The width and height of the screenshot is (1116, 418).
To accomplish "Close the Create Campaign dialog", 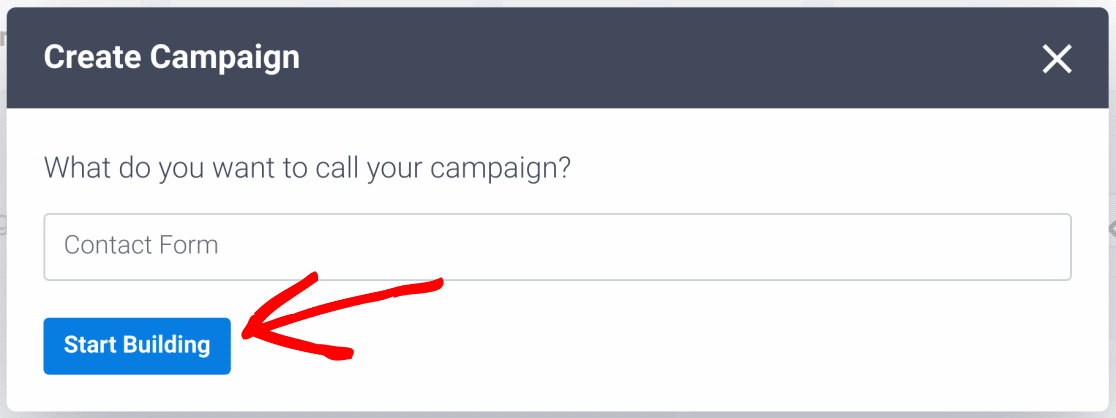I will (x=1056, y=59).
